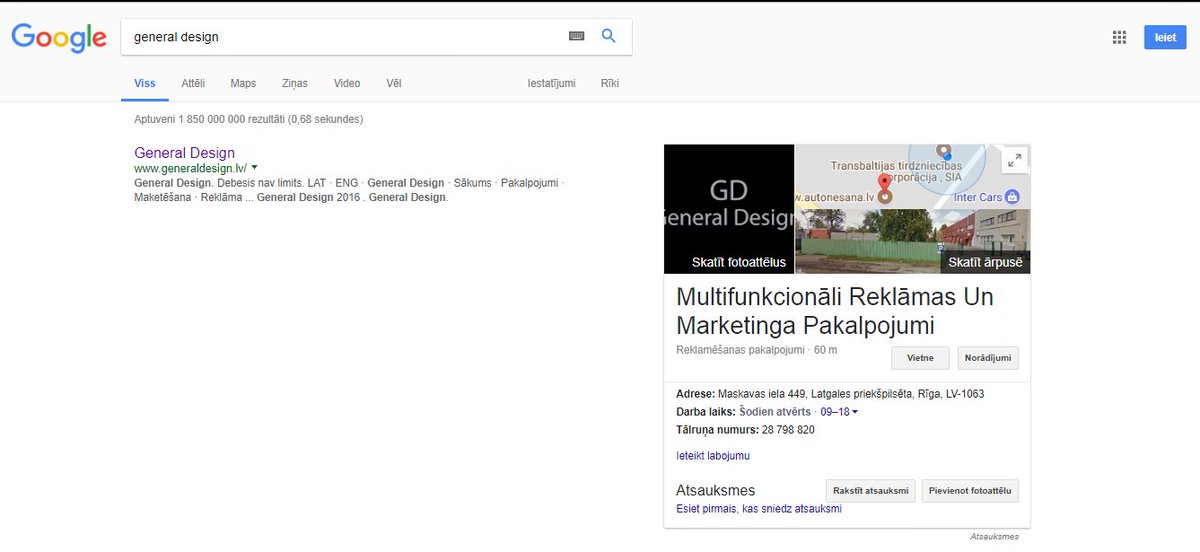Image resolution: width=1200 pixels, height=552 pixels.
Task: Click the map thumbnail in knowledge panel
Action: (912, 176)
